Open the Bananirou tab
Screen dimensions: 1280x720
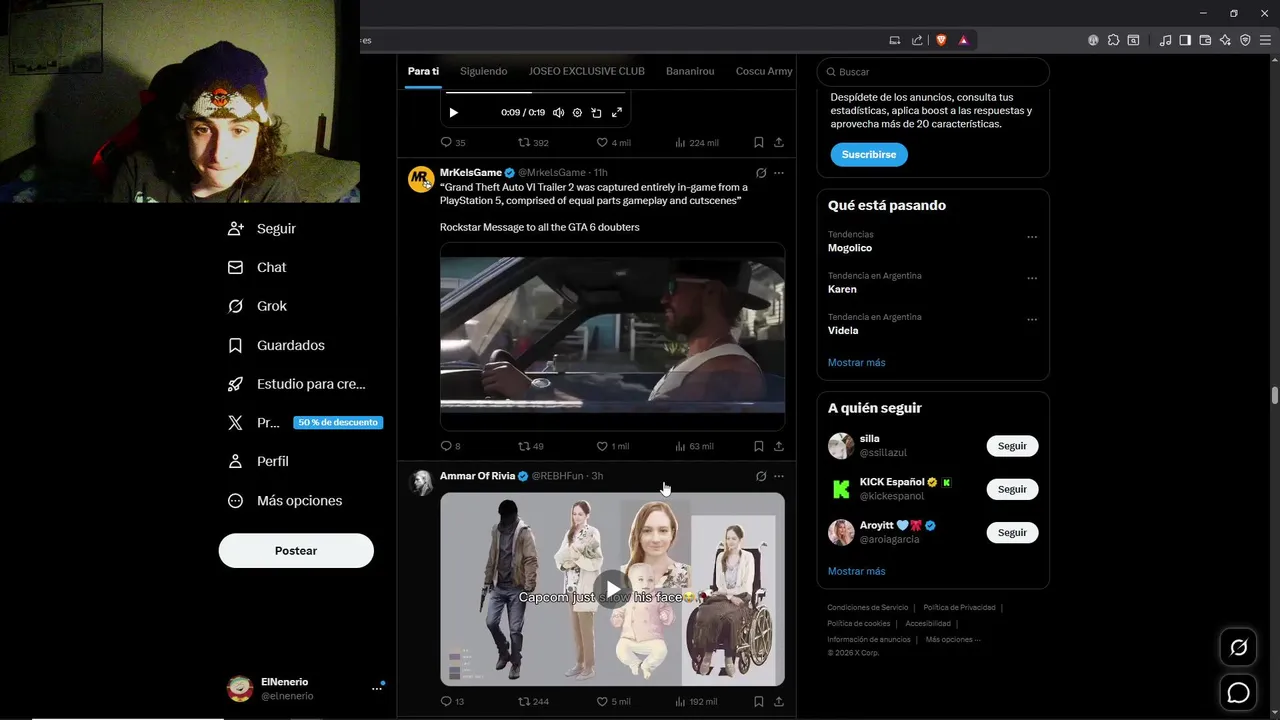coord(690,71)
